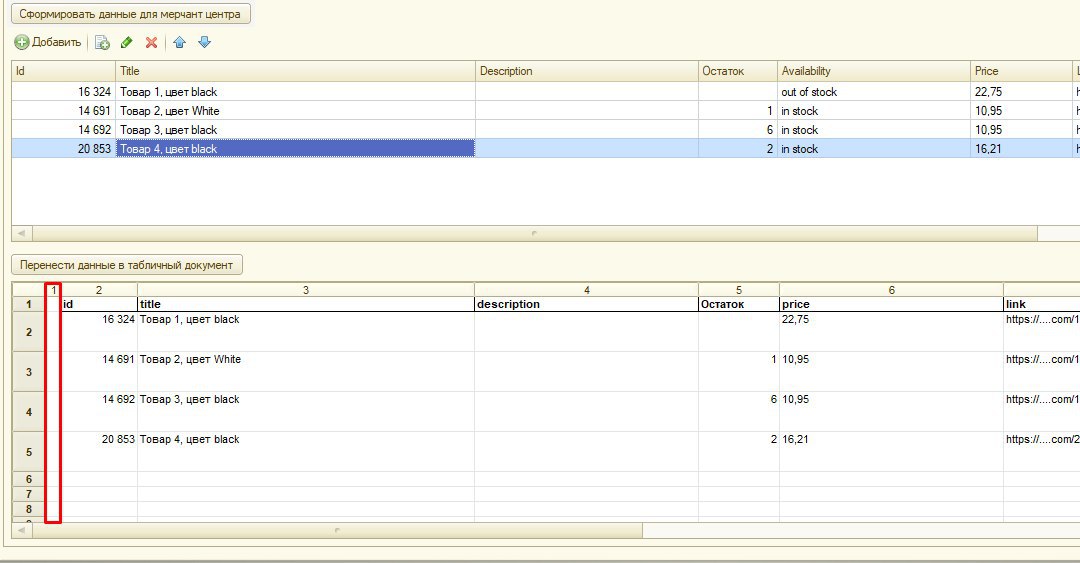The height and width of the screenshot is (563, 1080).
Task: Click price 16,21 in upper table
Action: 1021,149
